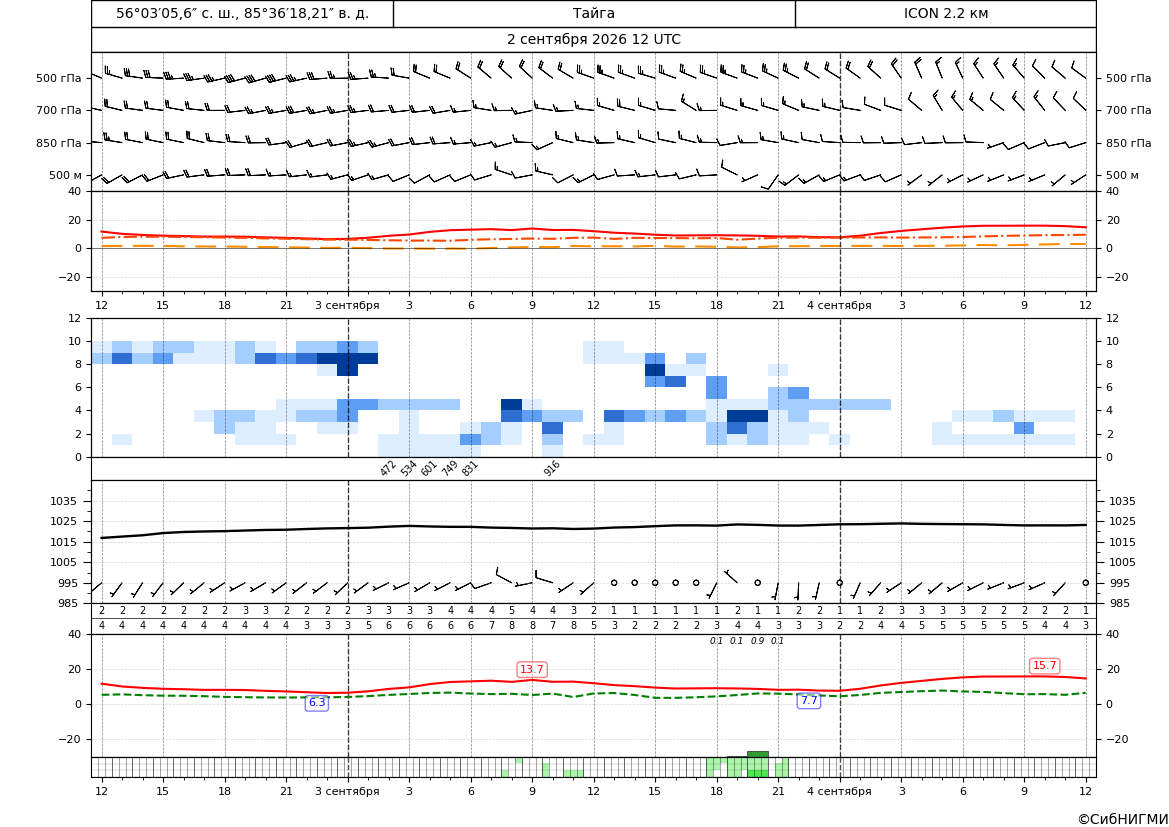
Task: Click the top axis label 4 сентября
Action: [x=839, y=305]
